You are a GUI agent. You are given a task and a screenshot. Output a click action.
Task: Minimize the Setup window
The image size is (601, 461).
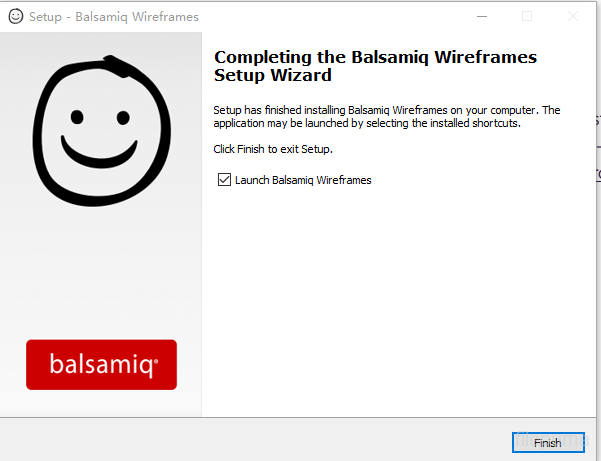coord(482,16)
